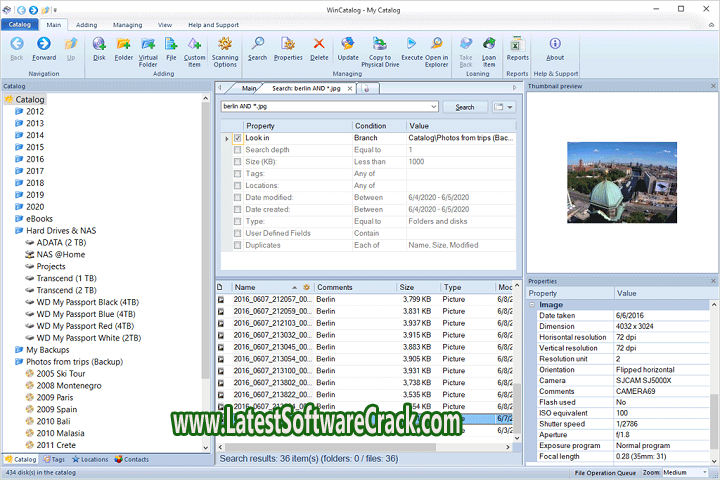The height and width of the screenshot is (480, 720).
Task: Uncheck the Look in checkbox
Action: 237,138
